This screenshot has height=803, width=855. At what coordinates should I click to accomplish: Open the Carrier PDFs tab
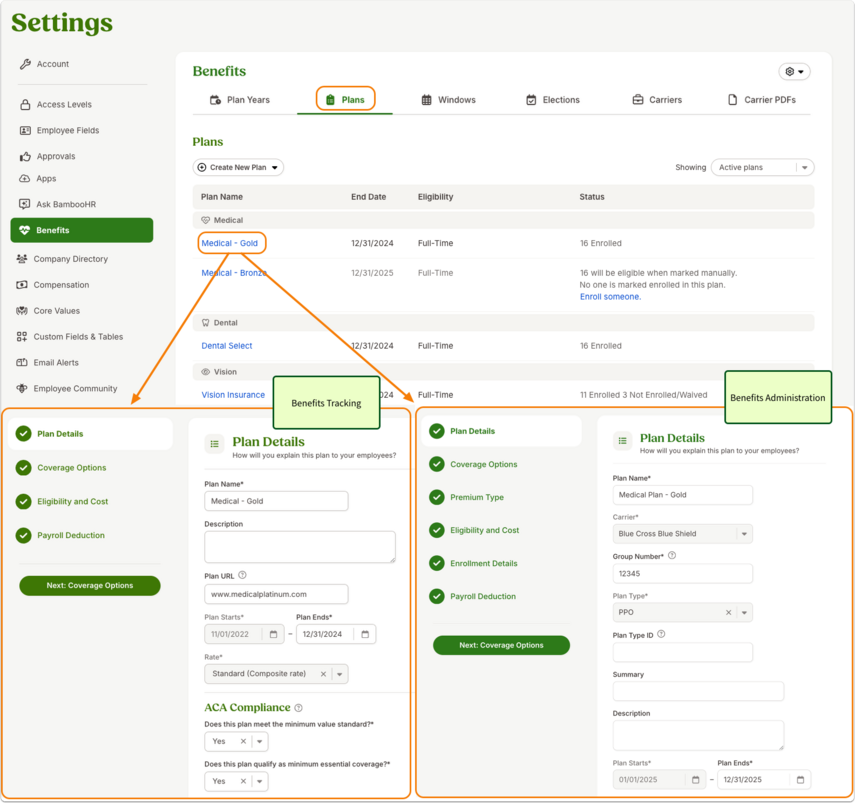762,100
